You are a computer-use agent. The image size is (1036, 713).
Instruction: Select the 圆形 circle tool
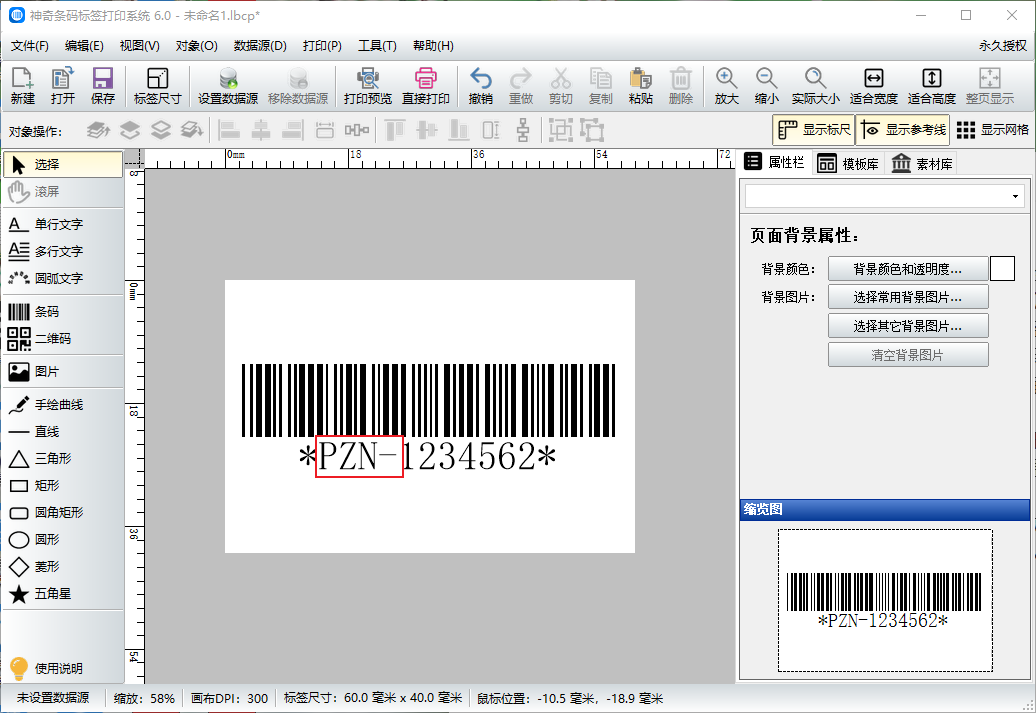(63, 540)
